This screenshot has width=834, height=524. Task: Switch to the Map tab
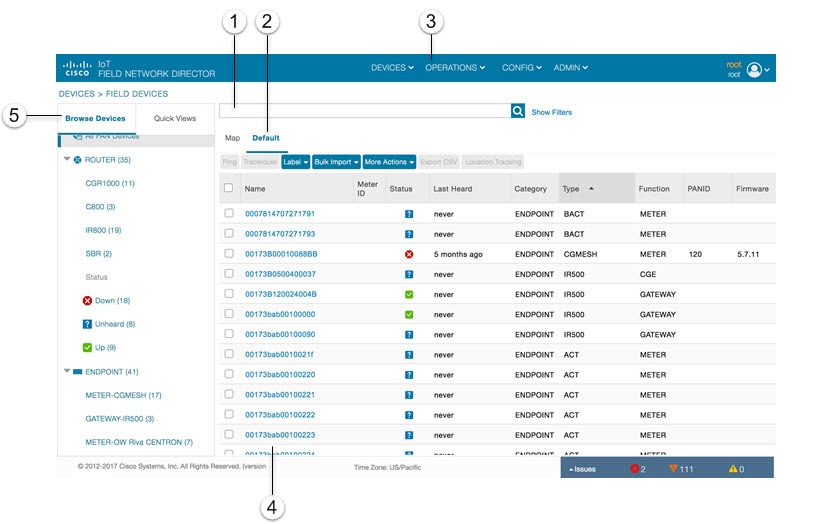click(x=232, y=138)
